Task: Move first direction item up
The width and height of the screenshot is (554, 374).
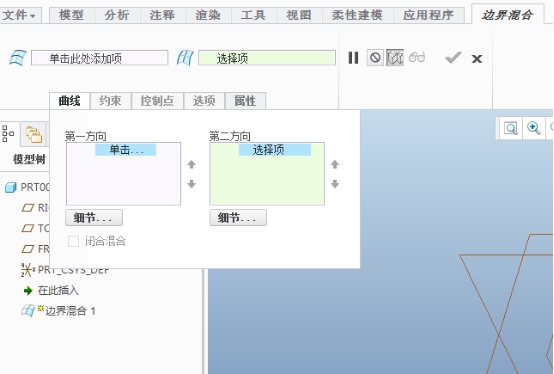Action: pos(191,164)
